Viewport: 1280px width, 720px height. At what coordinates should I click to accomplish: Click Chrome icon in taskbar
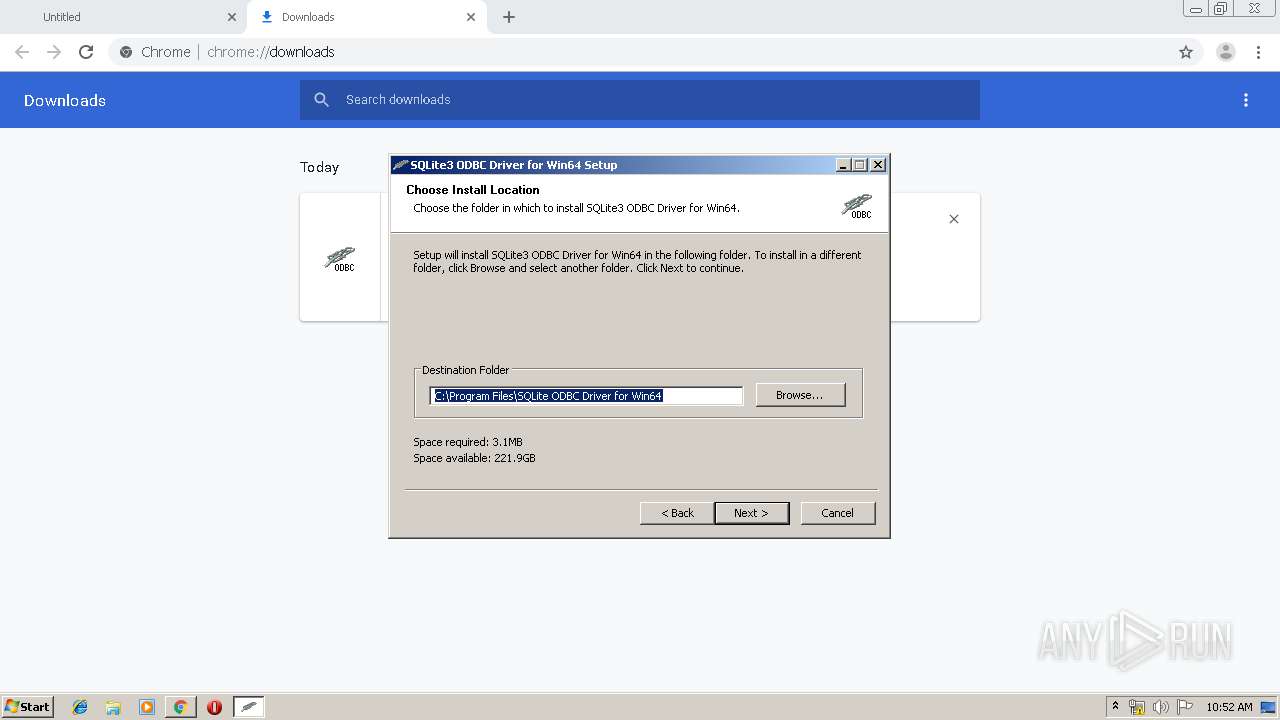[180, 707]
